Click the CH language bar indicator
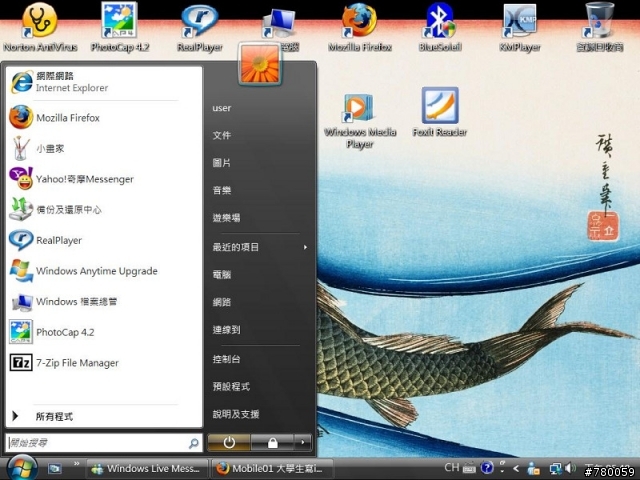The image size is (640, 480). 452,467
